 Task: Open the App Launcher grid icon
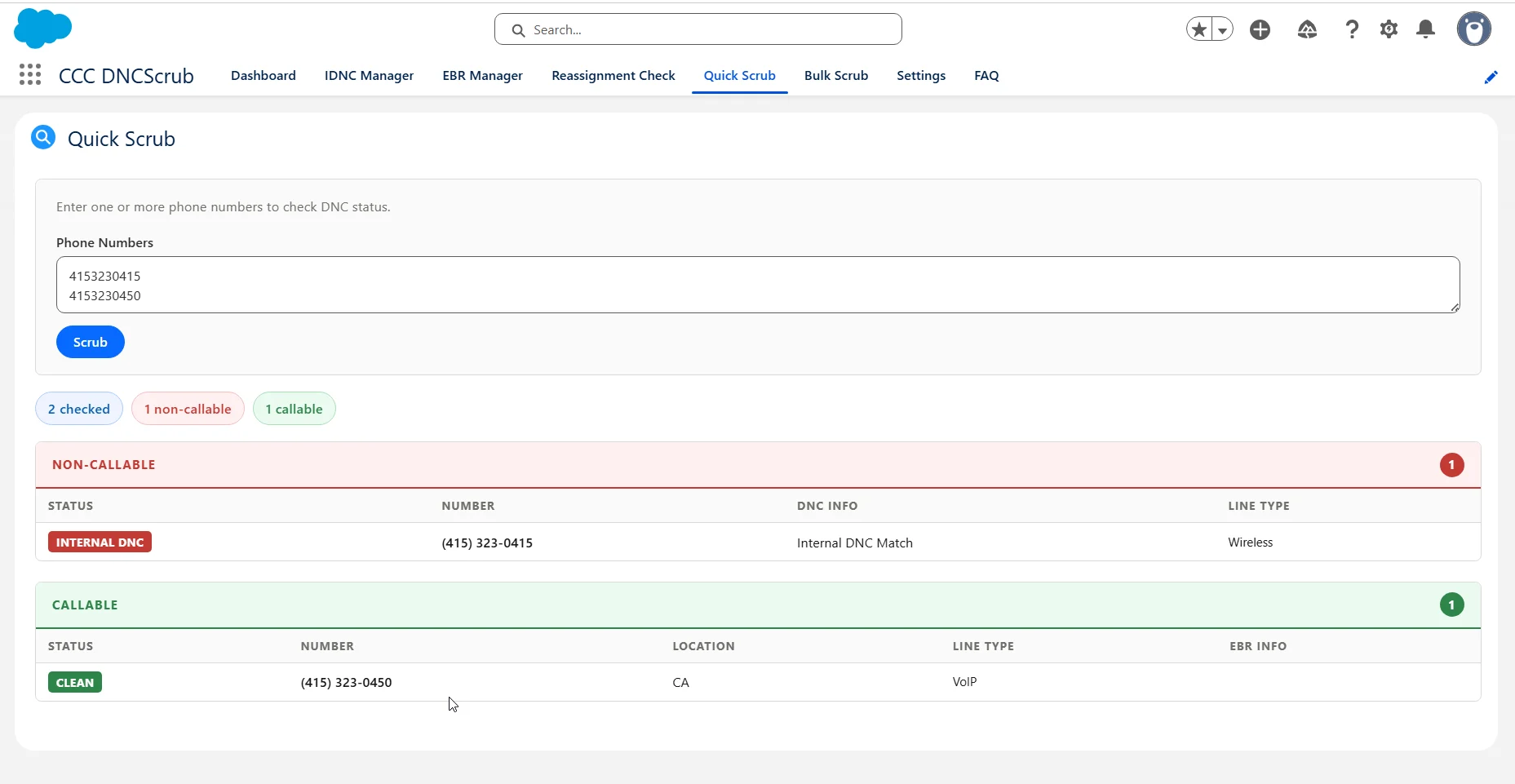30,75
